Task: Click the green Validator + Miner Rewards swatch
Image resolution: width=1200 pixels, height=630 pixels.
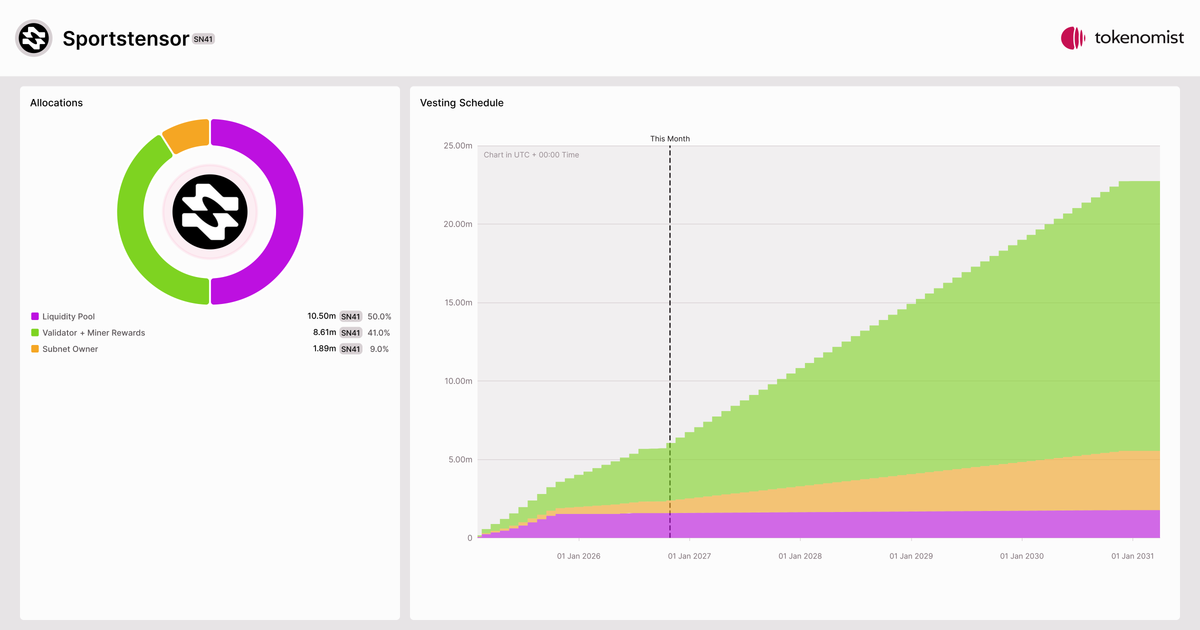Action: 35,332
